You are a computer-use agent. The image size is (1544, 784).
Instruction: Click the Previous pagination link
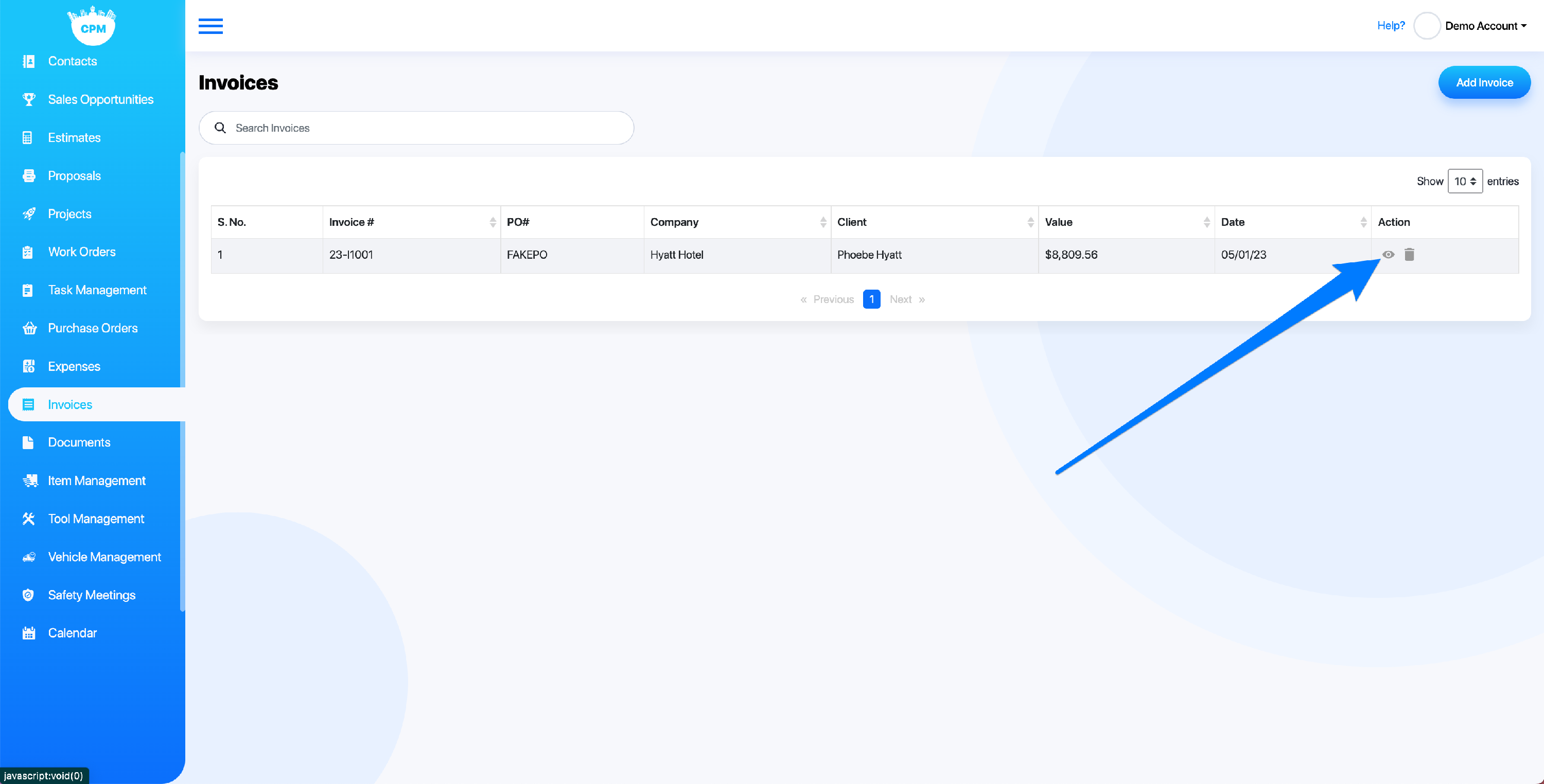(x=827, y=299)
